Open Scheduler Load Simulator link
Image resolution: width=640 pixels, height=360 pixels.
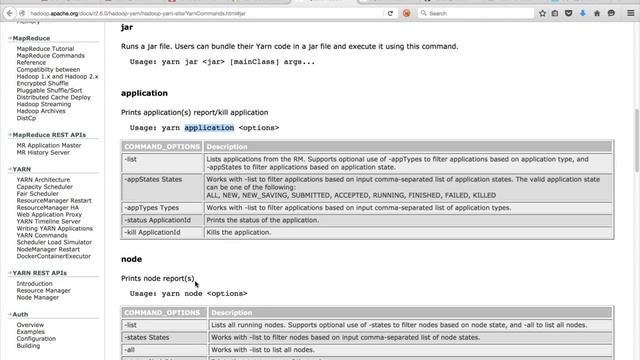[x=54, y=242]
